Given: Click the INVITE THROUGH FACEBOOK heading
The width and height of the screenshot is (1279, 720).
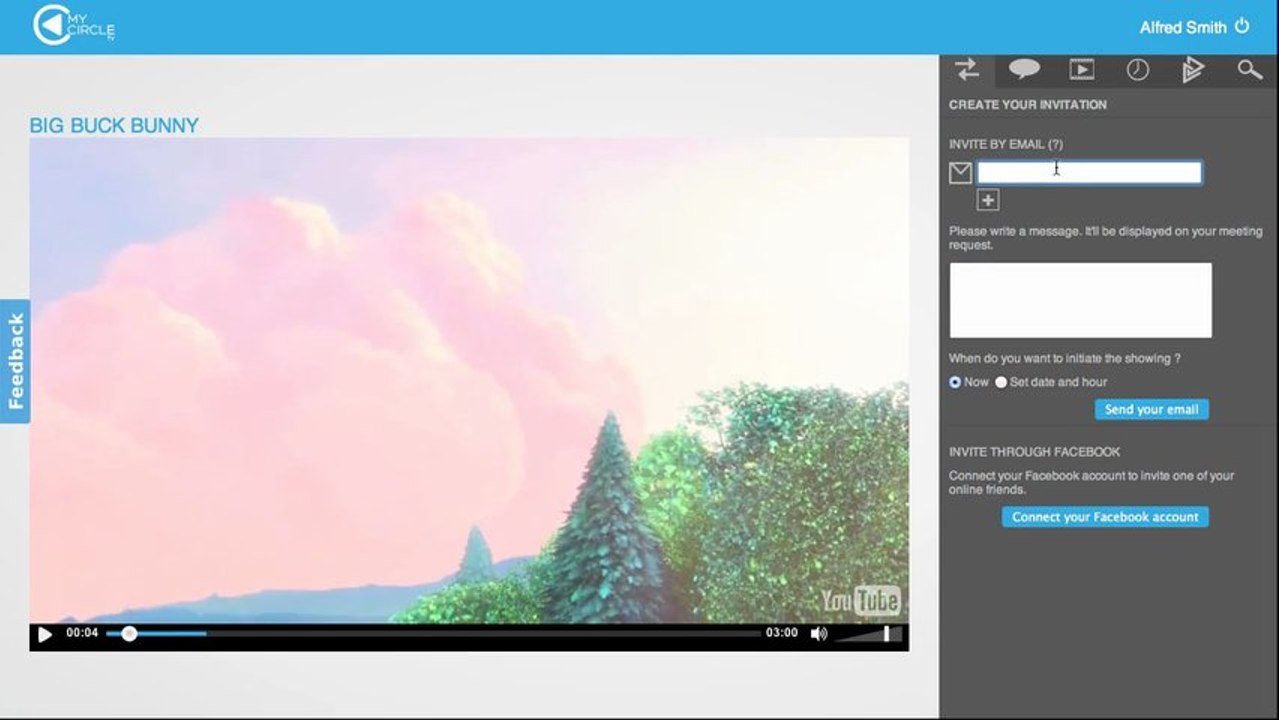Looking at the screenshot, I should coord(1035,452).
